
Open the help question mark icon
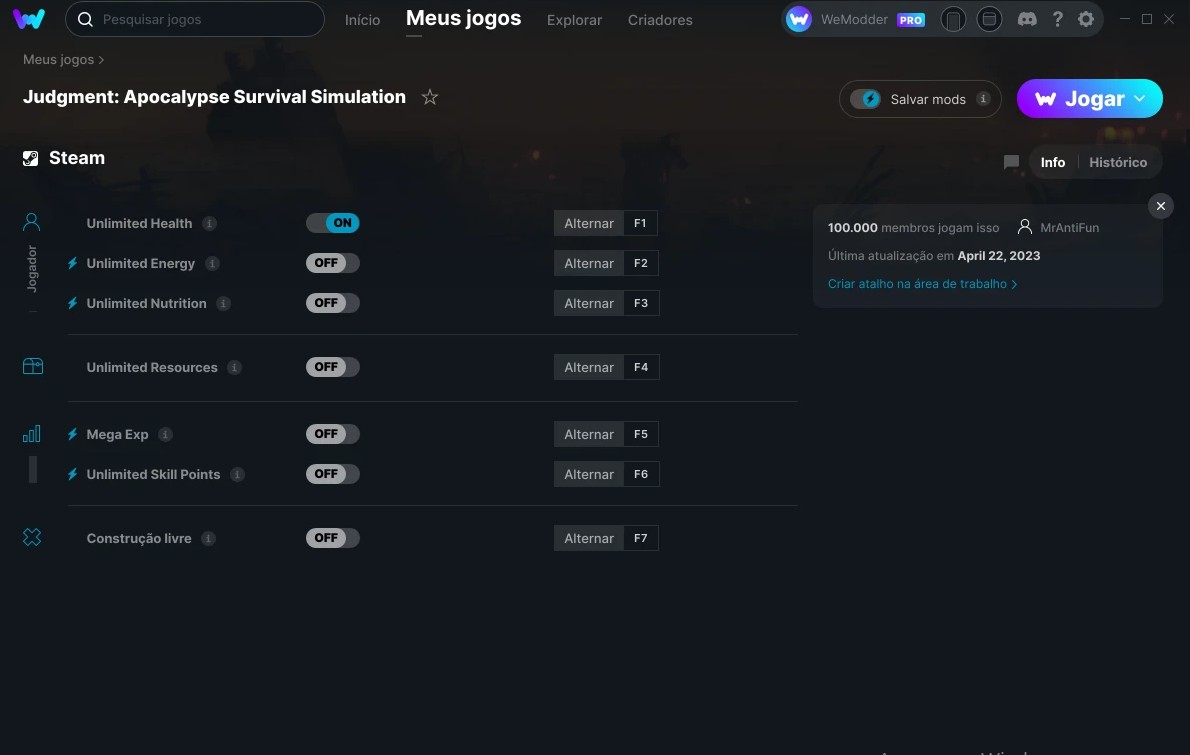1057,20
